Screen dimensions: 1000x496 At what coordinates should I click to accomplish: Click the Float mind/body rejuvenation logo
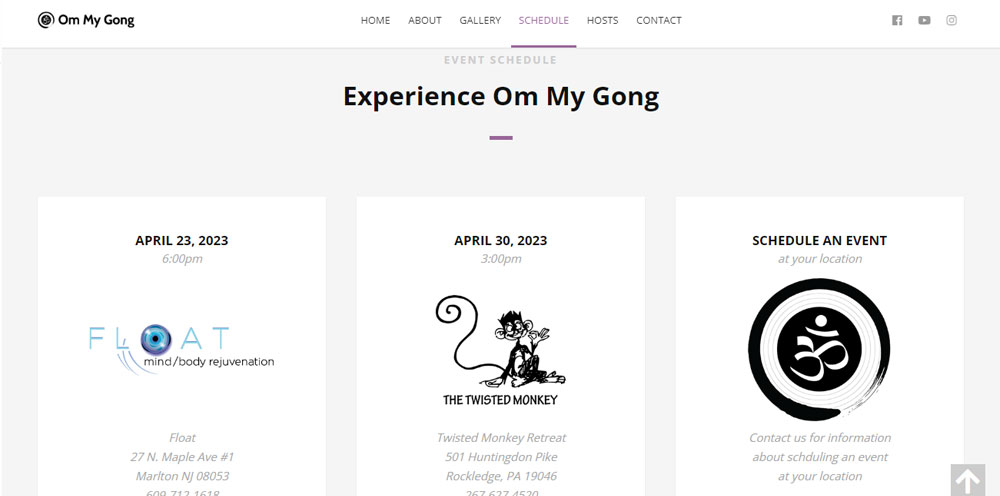point(182,349)
